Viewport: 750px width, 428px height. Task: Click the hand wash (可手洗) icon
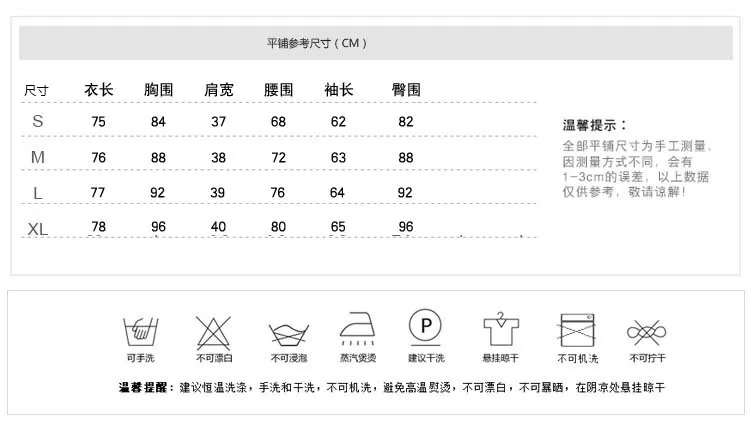tap(141, 331)
